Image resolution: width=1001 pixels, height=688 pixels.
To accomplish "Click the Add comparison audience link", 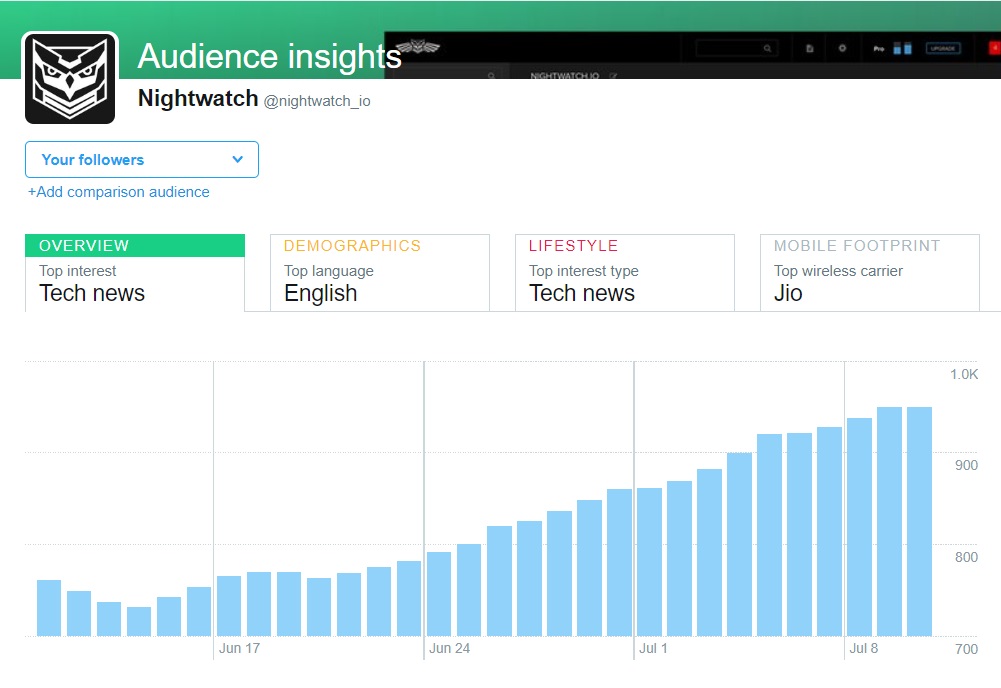I will pyautogui.click(x=119, y=192).
